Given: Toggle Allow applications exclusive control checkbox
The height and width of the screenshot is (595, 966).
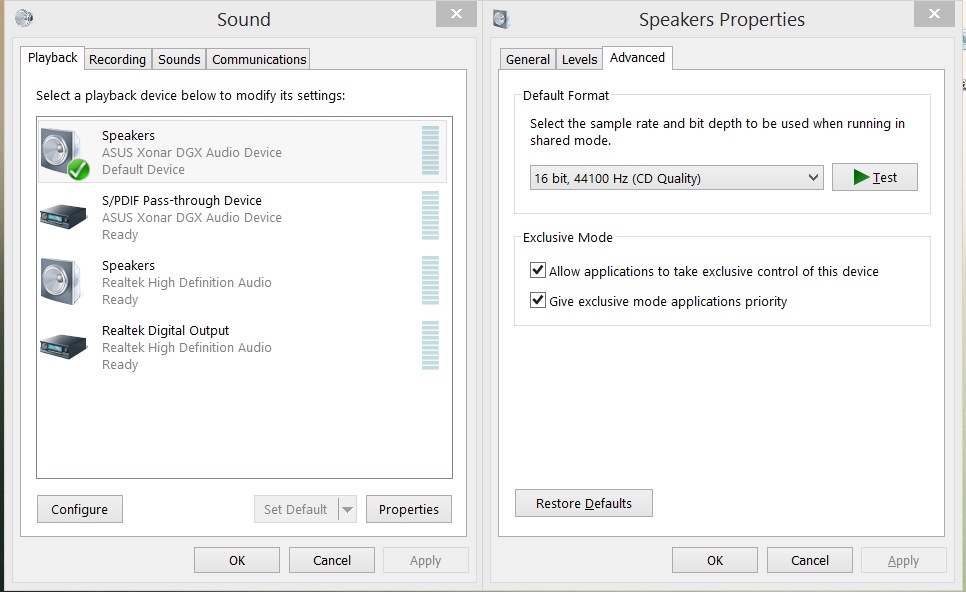Looking at the screenshot, I should [538, 271].
